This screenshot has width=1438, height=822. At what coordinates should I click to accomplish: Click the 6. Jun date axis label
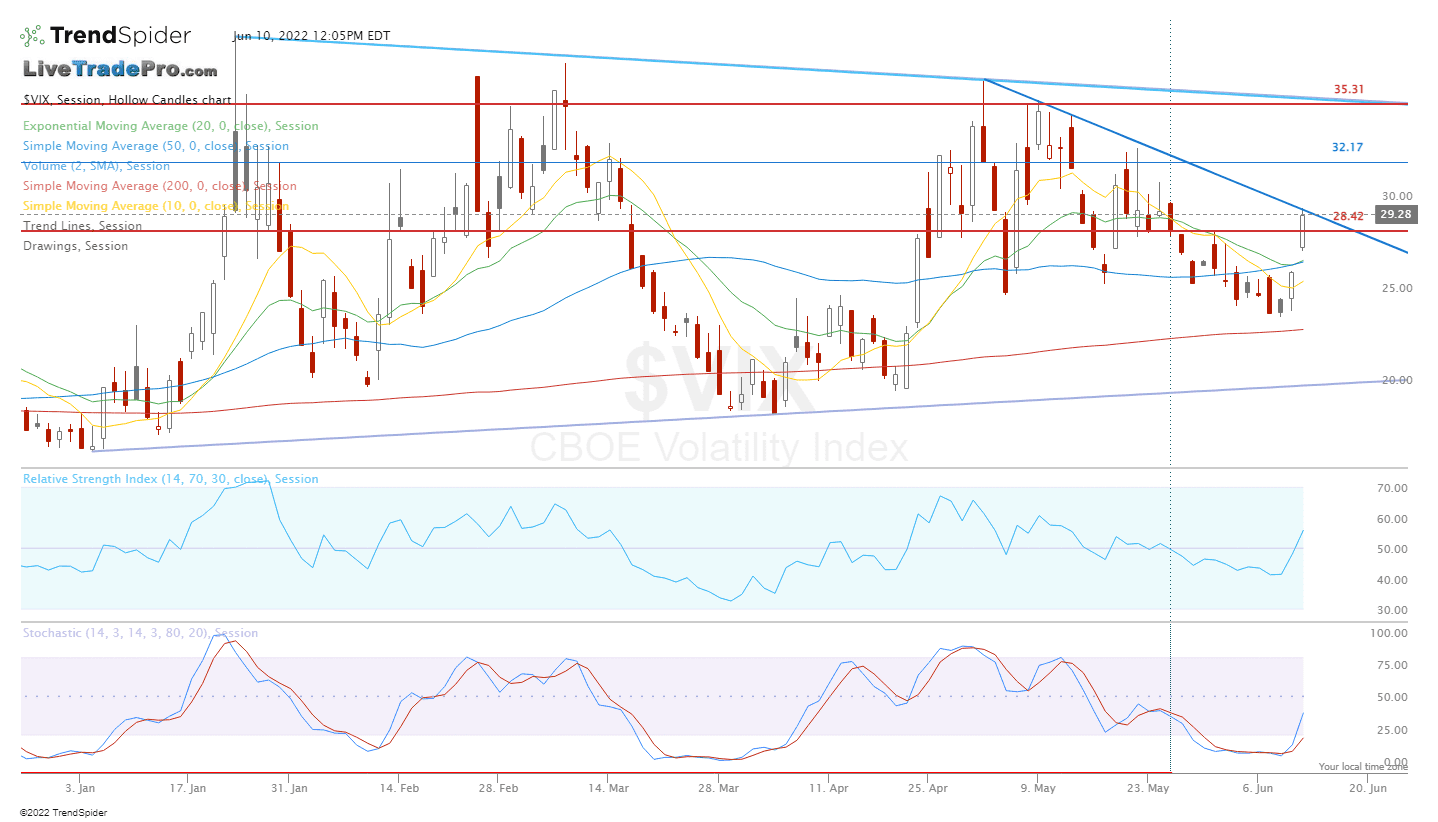(1259, 788)
